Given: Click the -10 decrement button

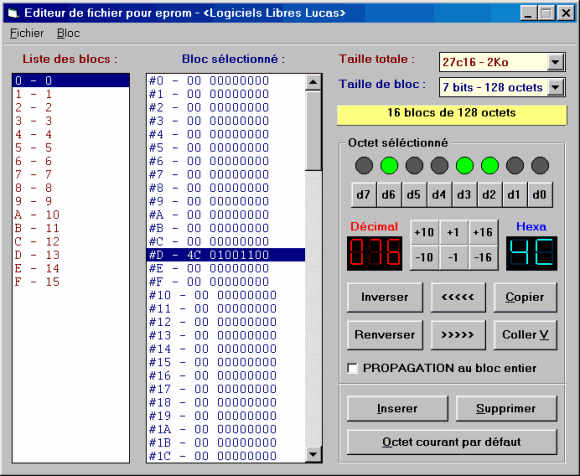Looking at the screenshot, I should click(x=425, y=257).
